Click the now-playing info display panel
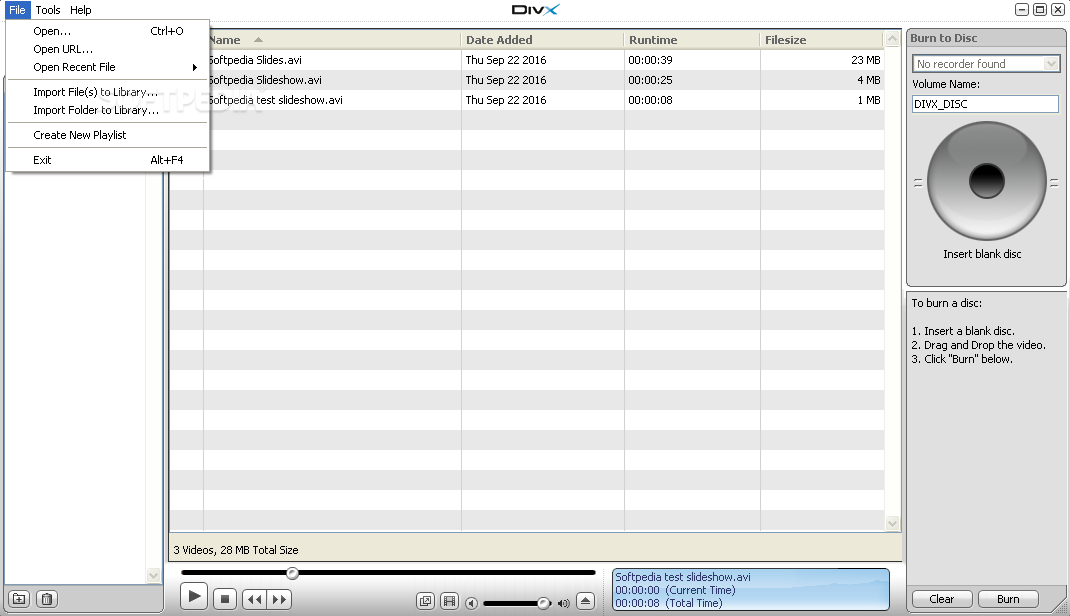This screenshot has width=1070, height=616. point(751,589)
